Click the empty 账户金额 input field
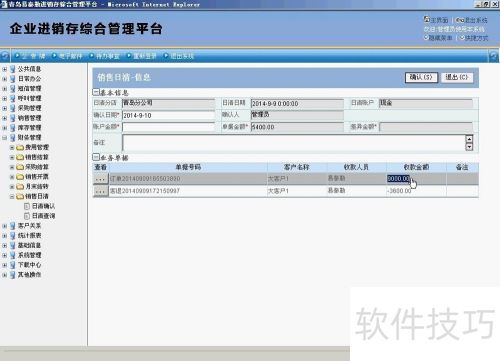500x361 pixels. pyautogui.click(x=169, y=127)
